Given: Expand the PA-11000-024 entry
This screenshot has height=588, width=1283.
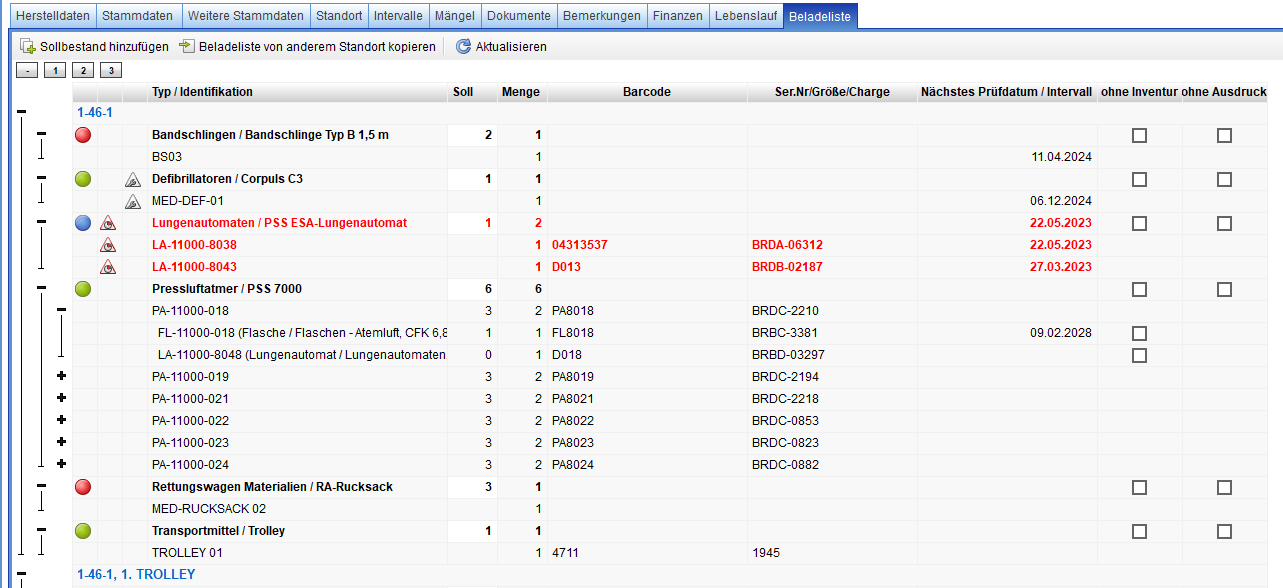Looking at the screenshot, I should click(61, 464).
